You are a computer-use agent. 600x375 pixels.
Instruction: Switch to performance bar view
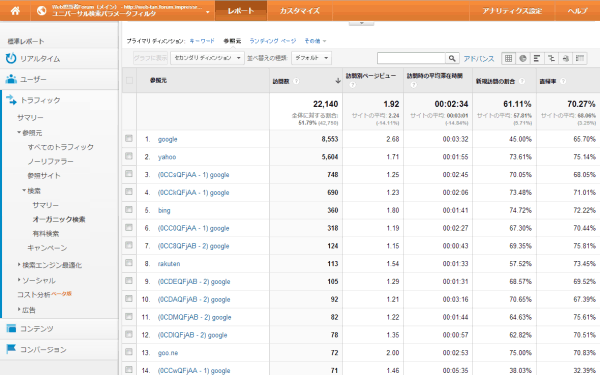click(x=537, y=58)
